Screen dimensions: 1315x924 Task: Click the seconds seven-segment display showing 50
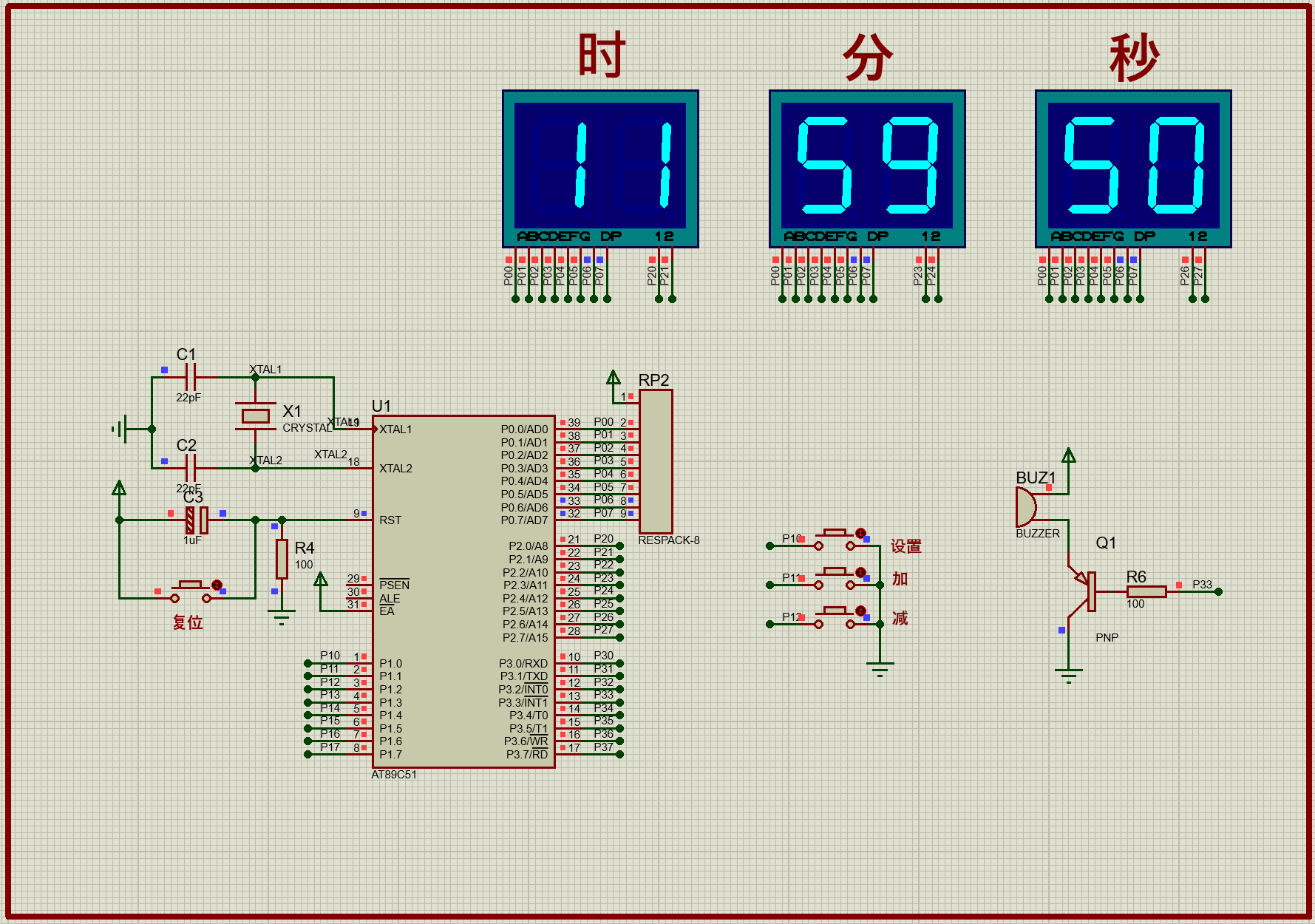pos(1133,169)
